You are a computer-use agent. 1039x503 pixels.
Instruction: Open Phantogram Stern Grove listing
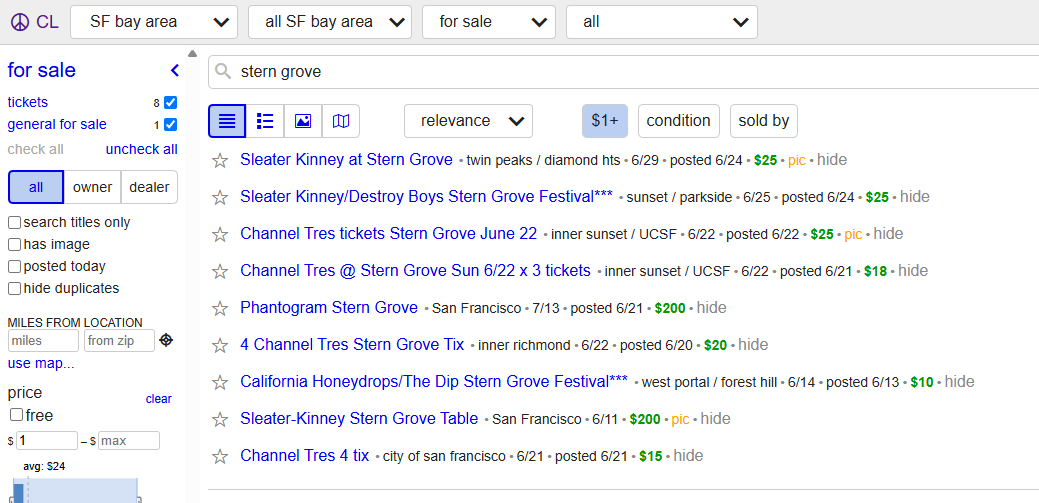(x=329, y=307)
